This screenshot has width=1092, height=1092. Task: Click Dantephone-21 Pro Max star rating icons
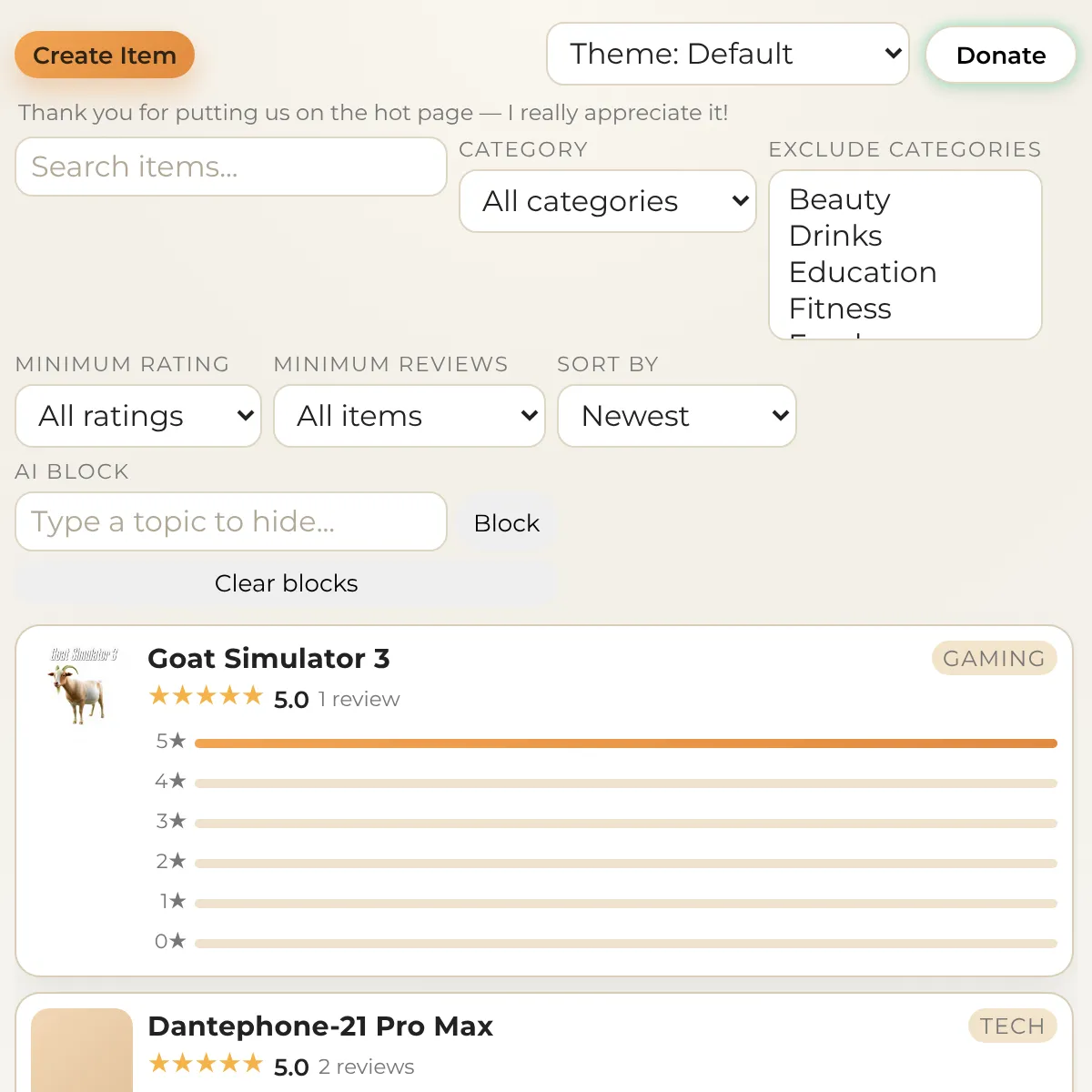coord(206,1065)
